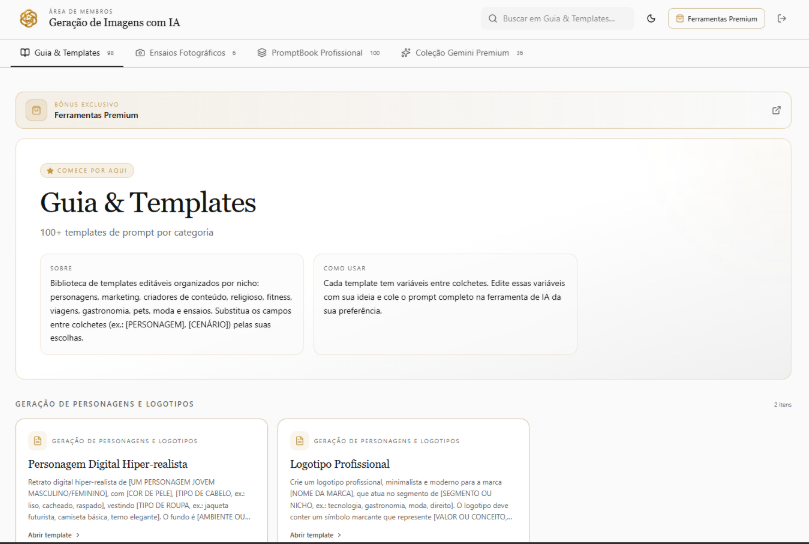Click the logout icon in header
Image resolution: width=809 pixels, height=544 pixels.
click(x=782, y=19)
